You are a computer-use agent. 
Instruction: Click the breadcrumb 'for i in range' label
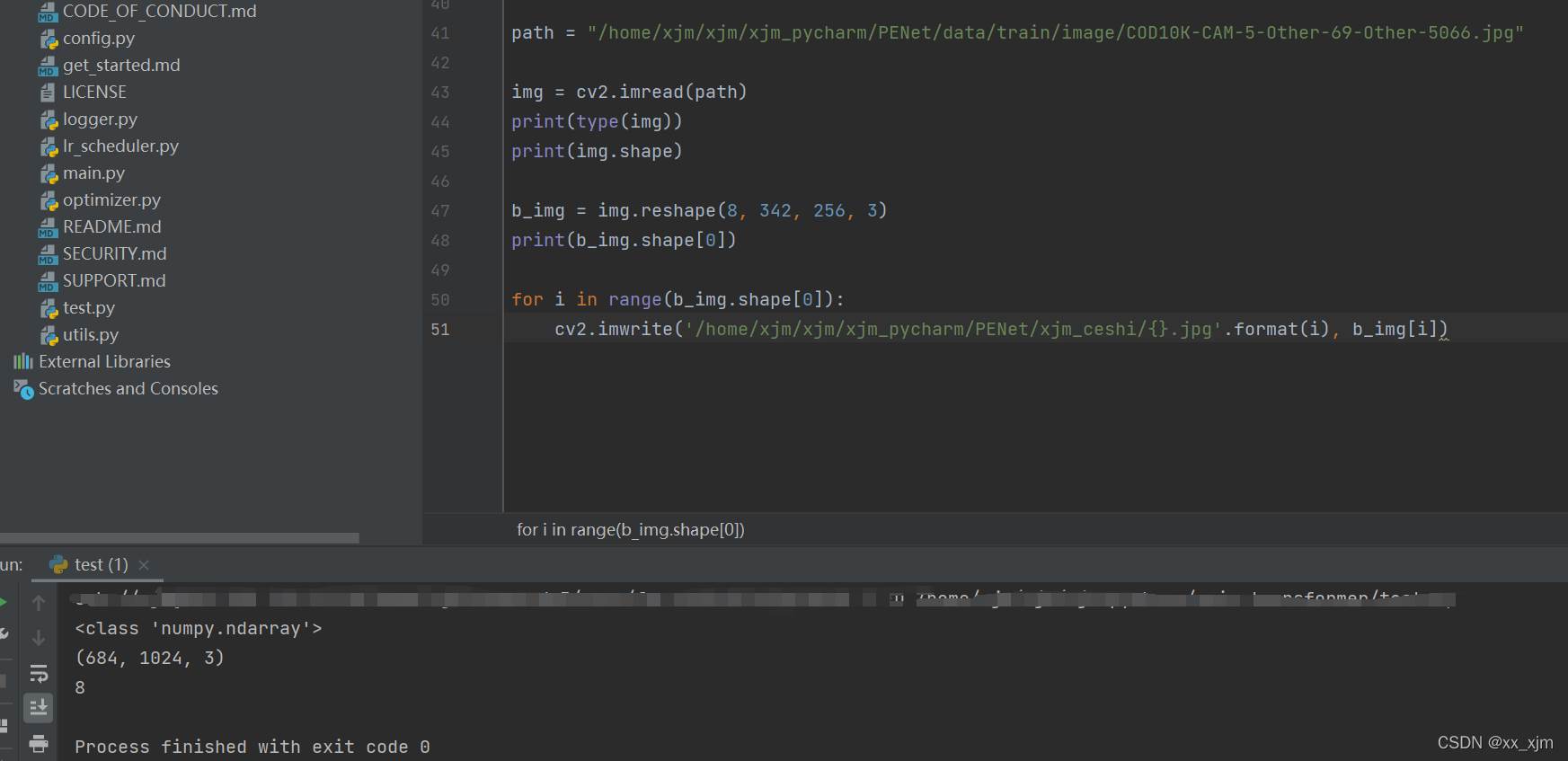click(630, 530)
